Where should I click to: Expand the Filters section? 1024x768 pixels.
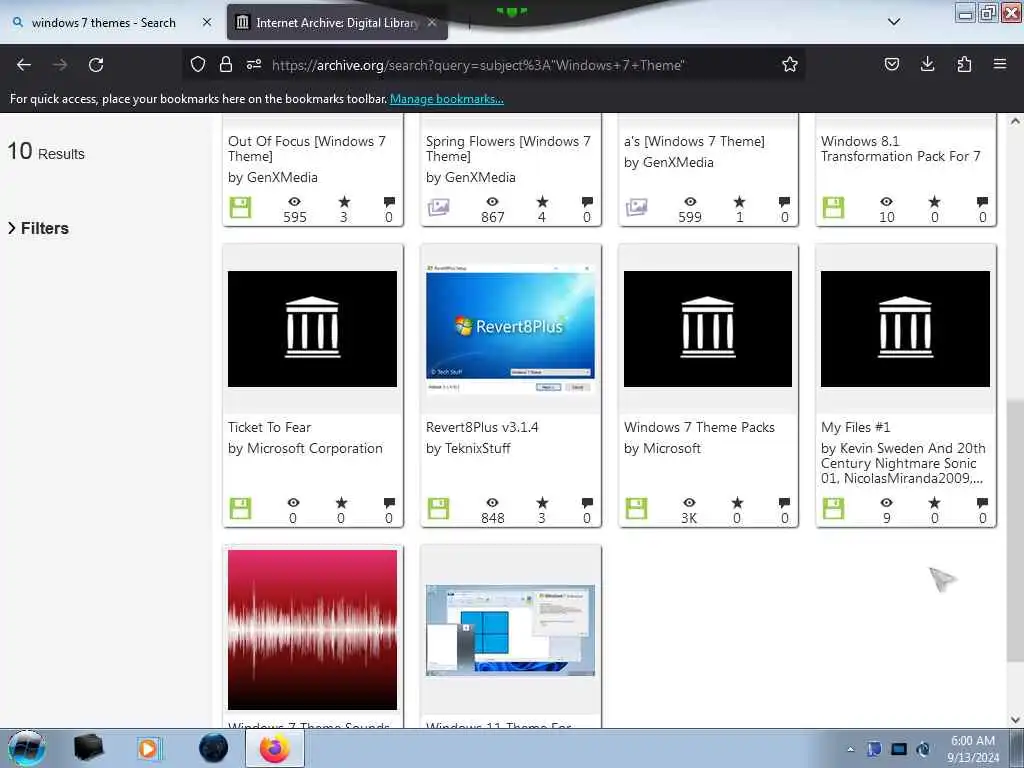point(38,228)
